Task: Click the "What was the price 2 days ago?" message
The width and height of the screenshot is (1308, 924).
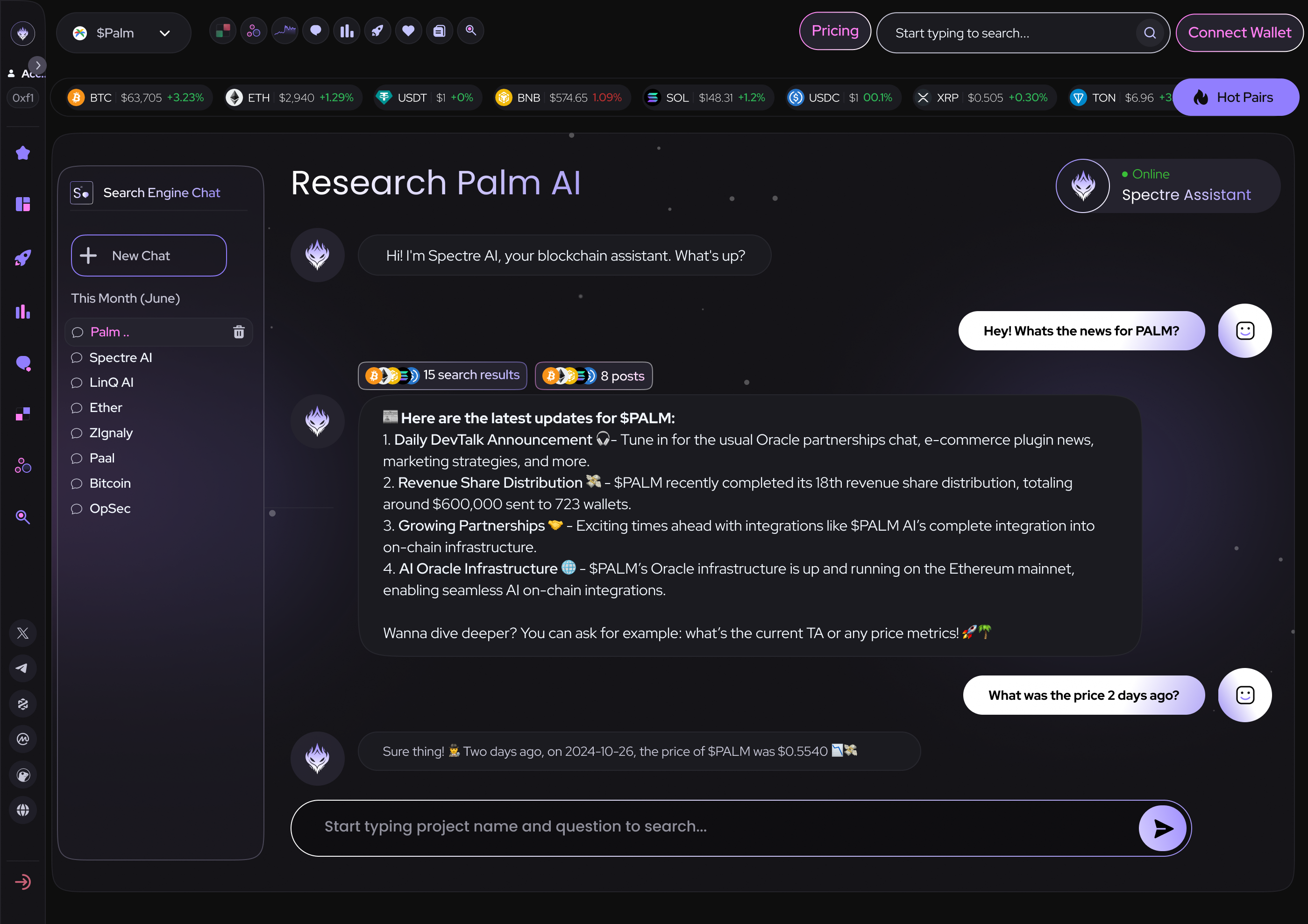Action: tap(1084, 695)
